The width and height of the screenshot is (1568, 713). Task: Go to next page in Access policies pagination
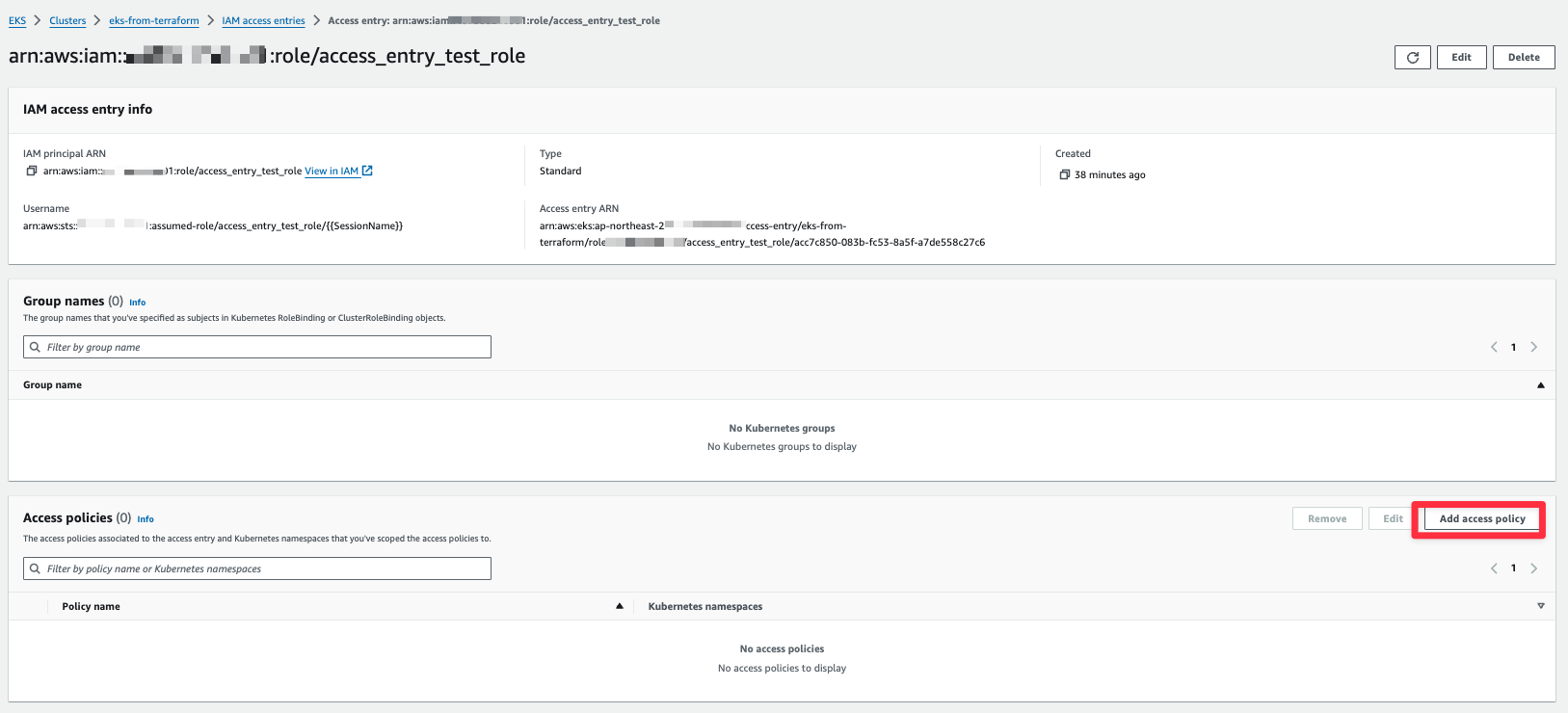(1534, 568)
